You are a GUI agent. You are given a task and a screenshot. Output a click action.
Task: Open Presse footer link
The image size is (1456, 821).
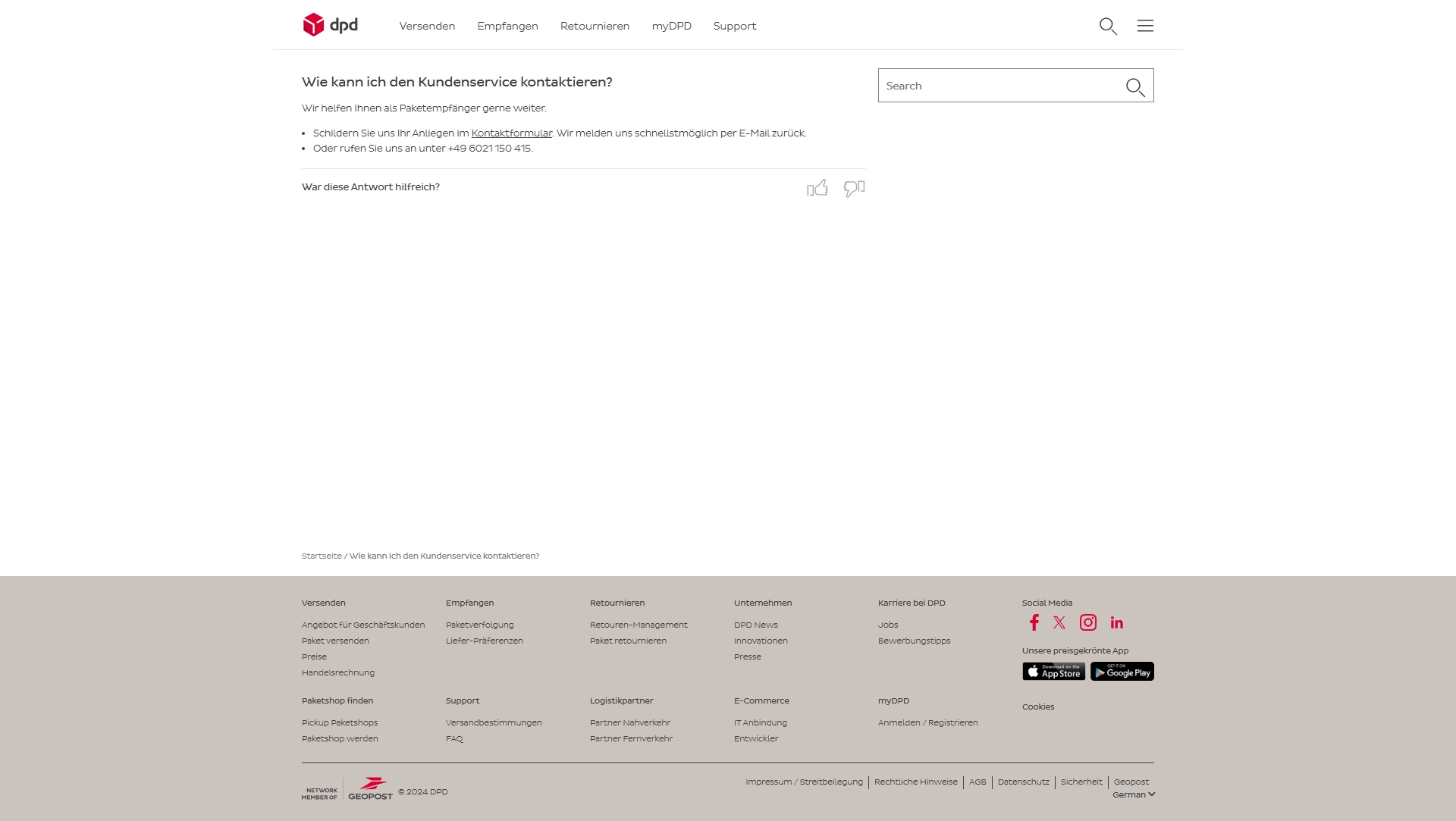747,656
